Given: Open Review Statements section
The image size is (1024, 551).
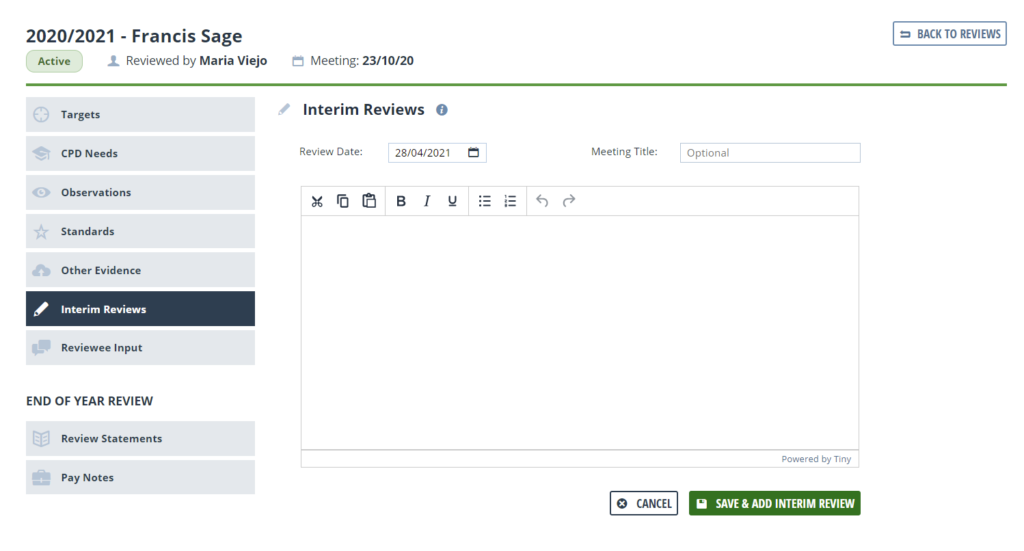Looking at the screenshot, I should (x=140, y=438).
